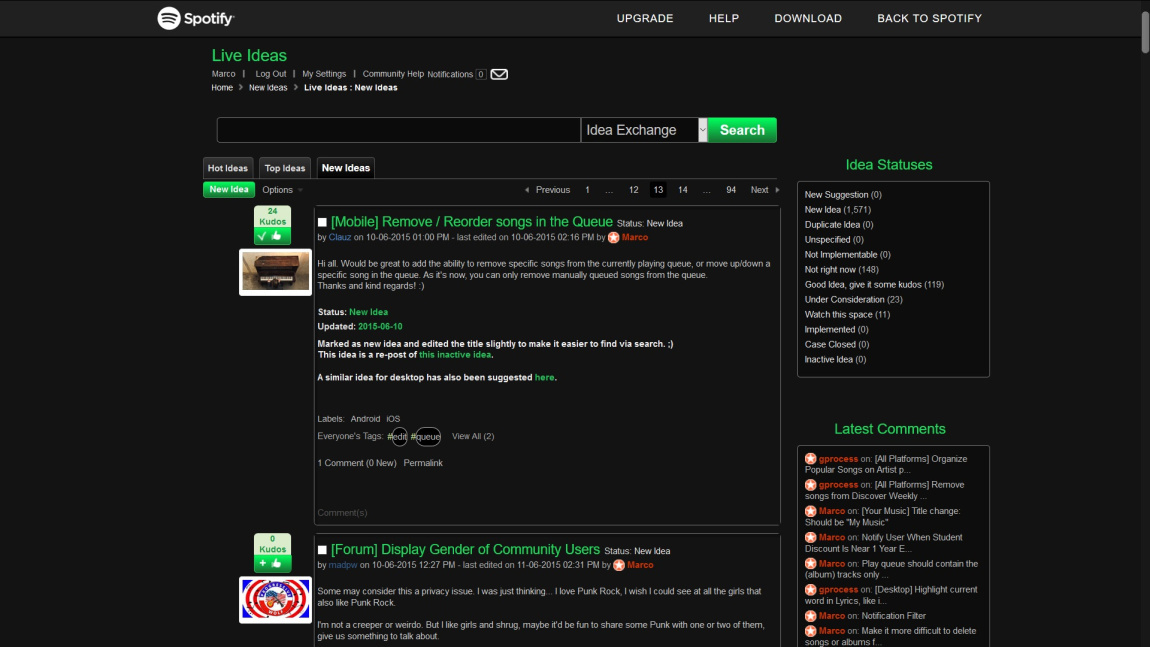Click New Ideas breadcrumb link
Image resolution: width=1150 pixels, height=647 pixels.
coord(268,87)
